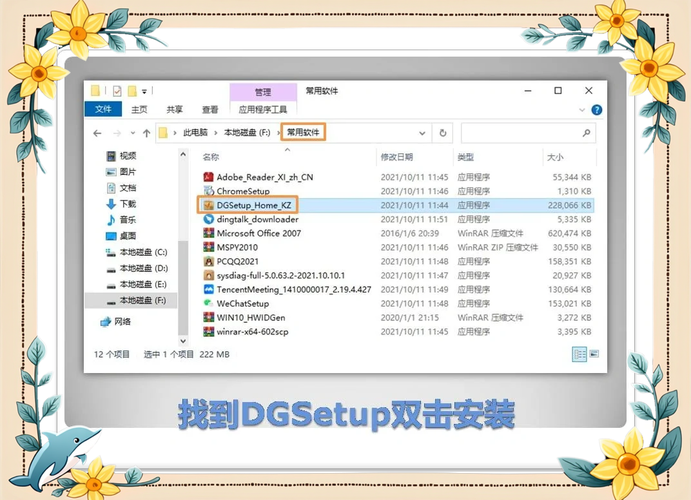Click the ChromeSetup installer icon
This screenshot has width=691, height=500.
208,190
